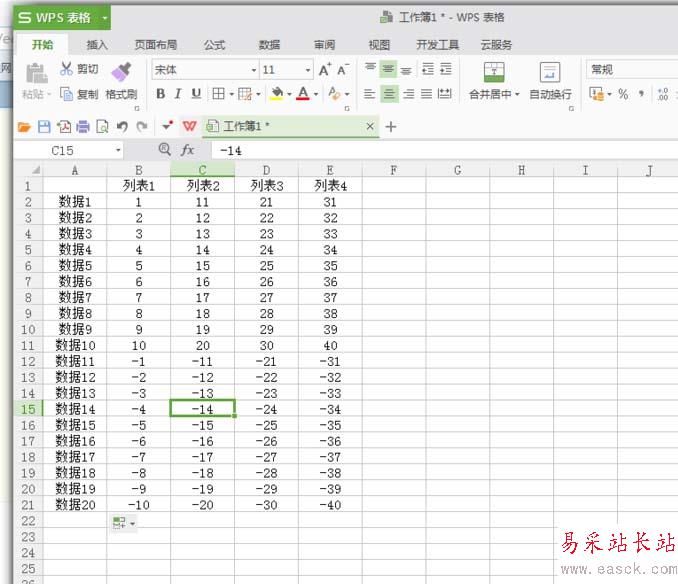Expand the fill color dropdown arrow
This screenshot has width=678, height=584.
tap(289, 94)
